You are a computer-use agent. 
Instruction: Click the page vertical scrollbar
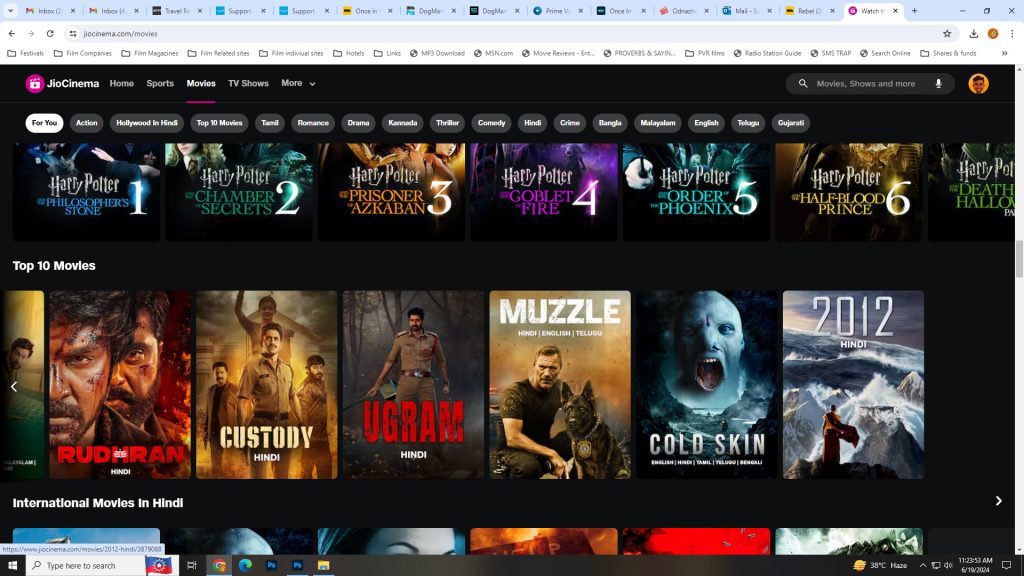[1019, 259]
